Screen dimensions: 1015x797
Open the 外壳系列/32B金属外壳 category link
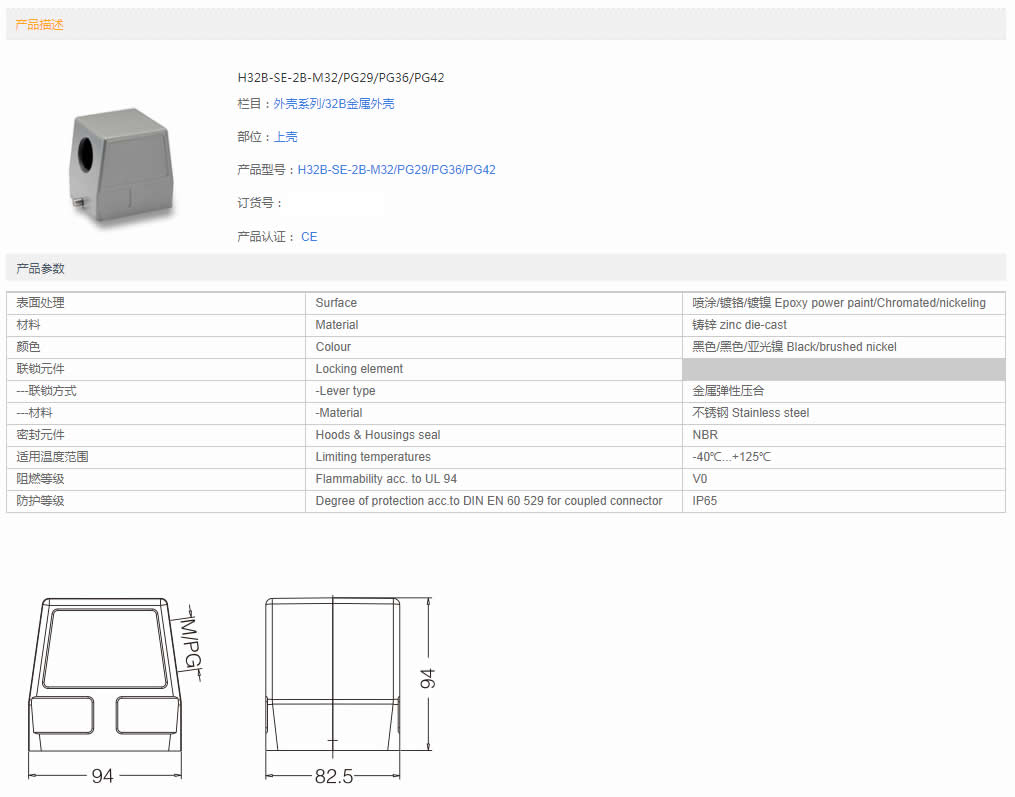coord(334,104)
